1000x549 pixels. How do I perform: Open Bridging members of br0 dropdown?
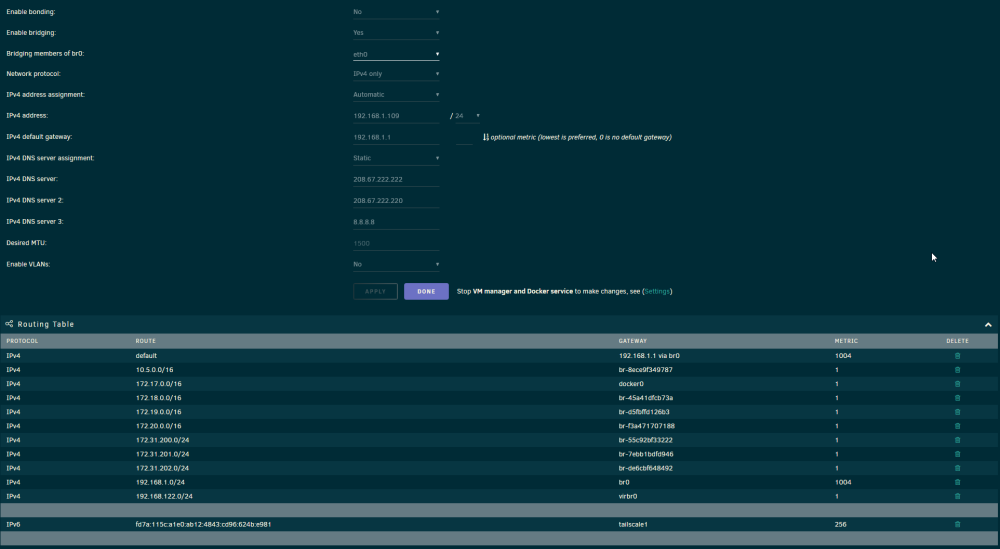click(396, 54)
